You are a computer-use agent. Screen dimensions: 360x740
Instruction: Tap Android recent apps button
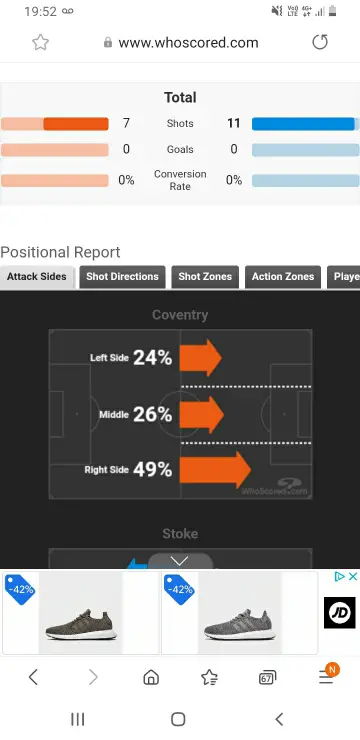click(77, 719)
